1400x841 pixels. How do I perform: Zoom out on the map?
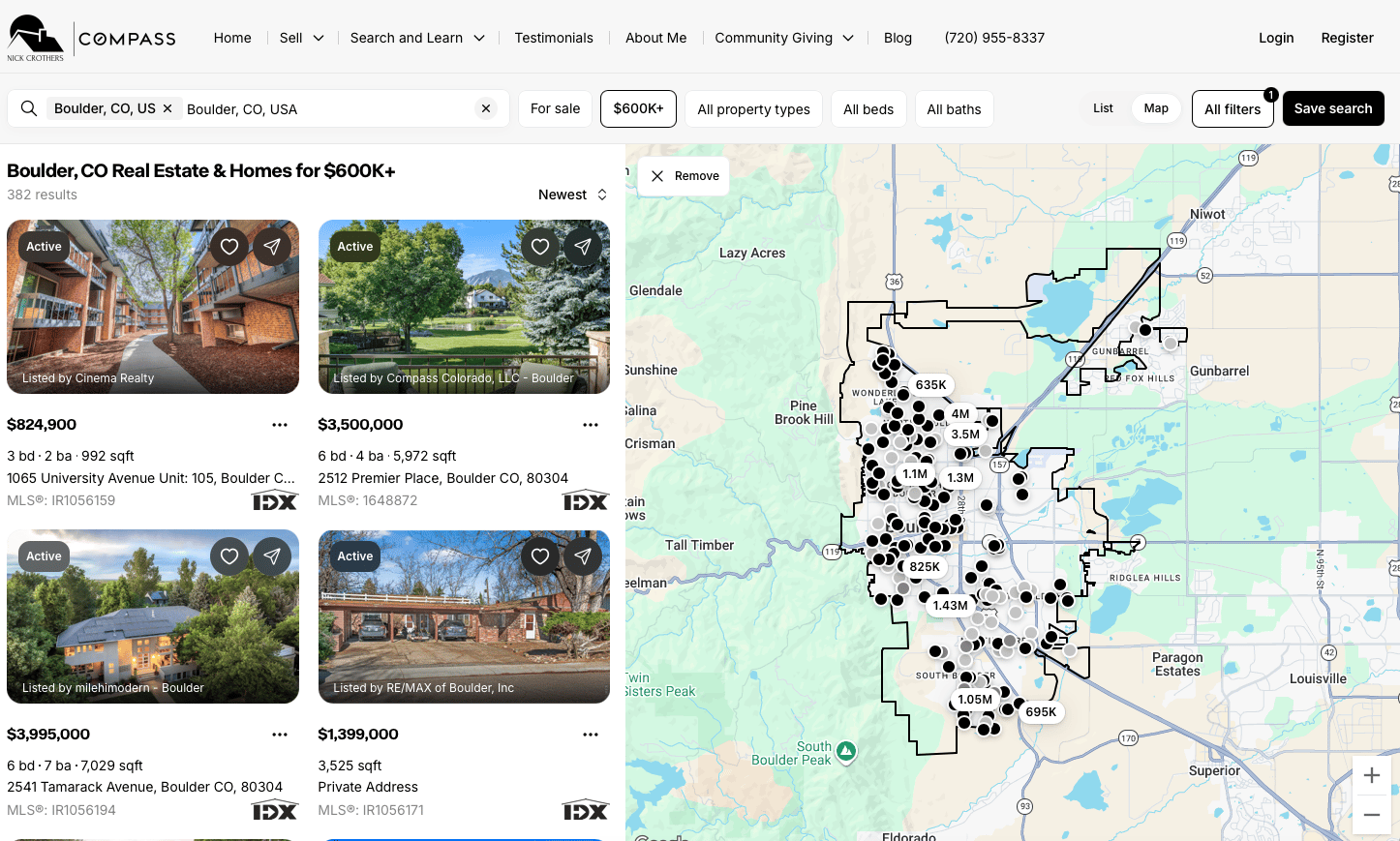pos(1371,815)
